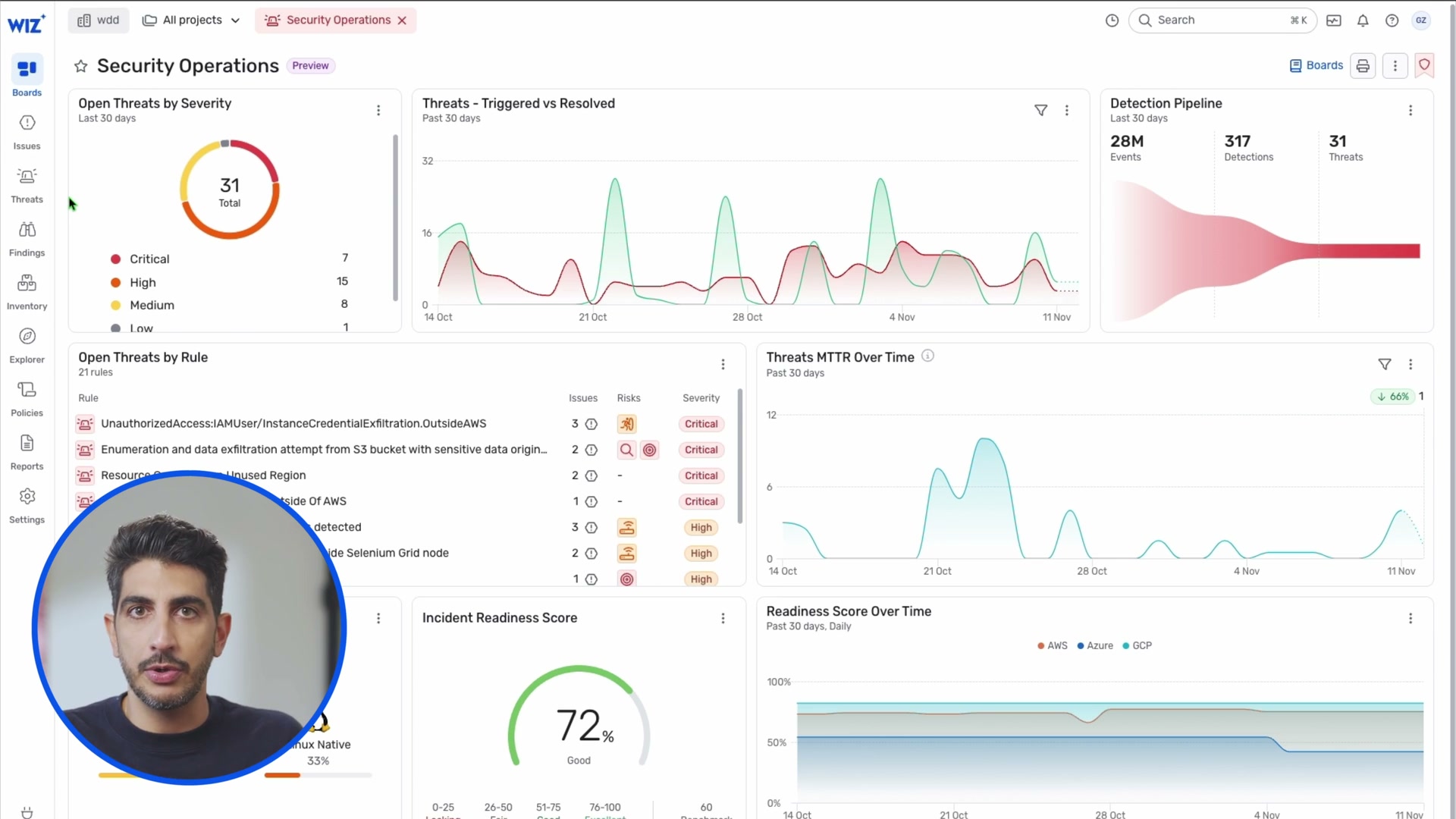This screenshot has height=819, width=1456.
Task: Close the Security Operations tab
Action: tap(402, 20)
